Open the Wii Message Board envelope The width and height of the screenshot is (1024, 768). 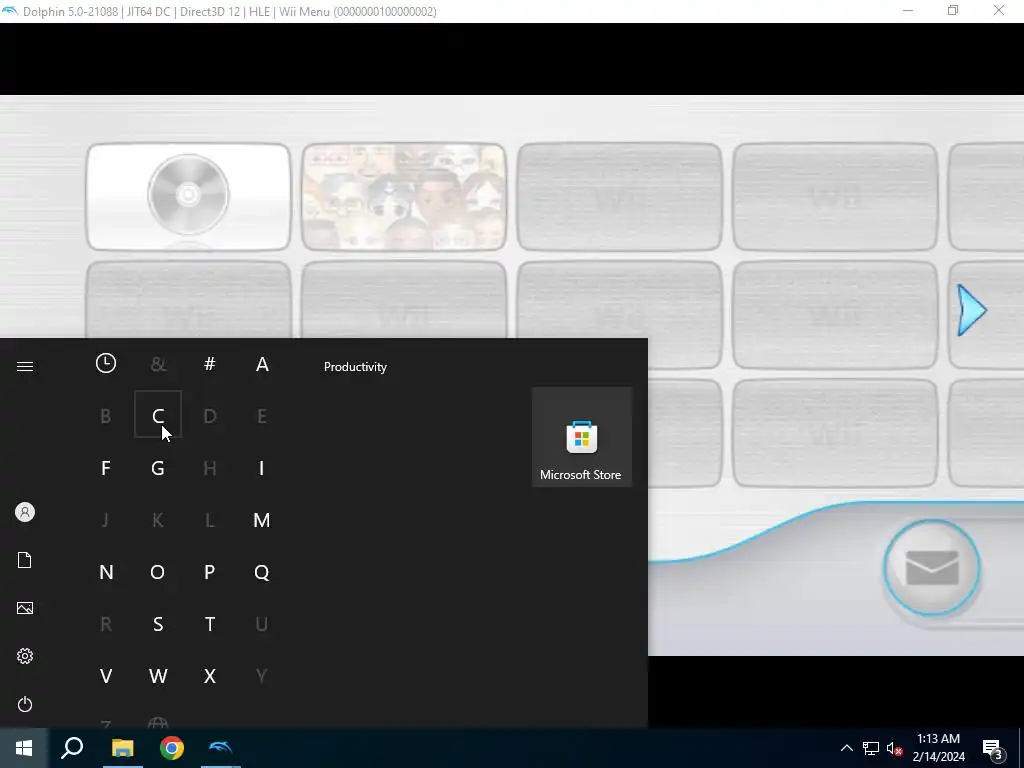point(932,568)
